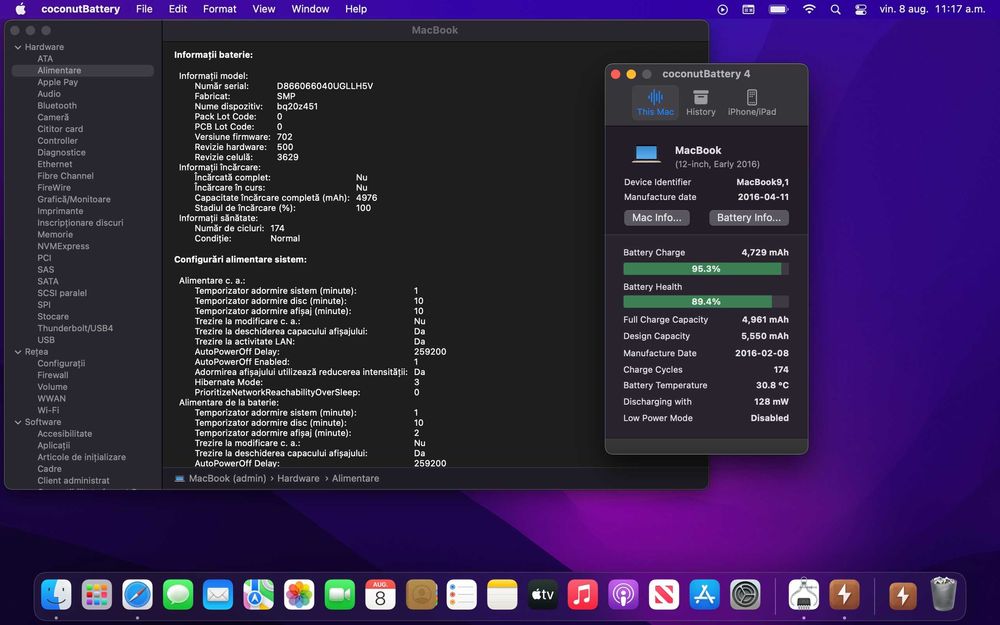
Task: Select Thunderbolt/USB4 in the sidebar
Action: [75, 328]
